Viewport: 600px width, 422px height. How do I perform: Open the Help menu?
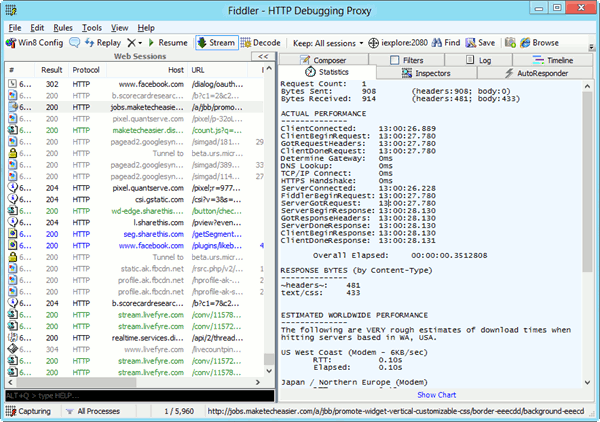click(146, 28)
